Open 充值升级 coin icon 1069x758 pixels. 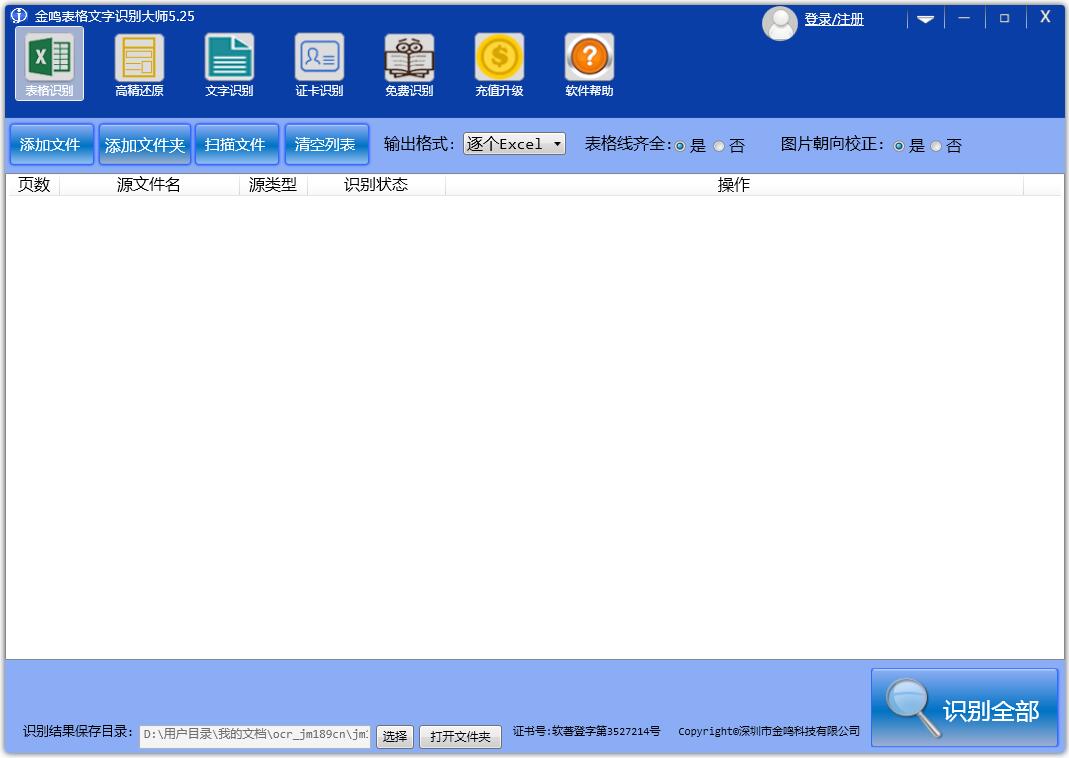click(499, 65)
